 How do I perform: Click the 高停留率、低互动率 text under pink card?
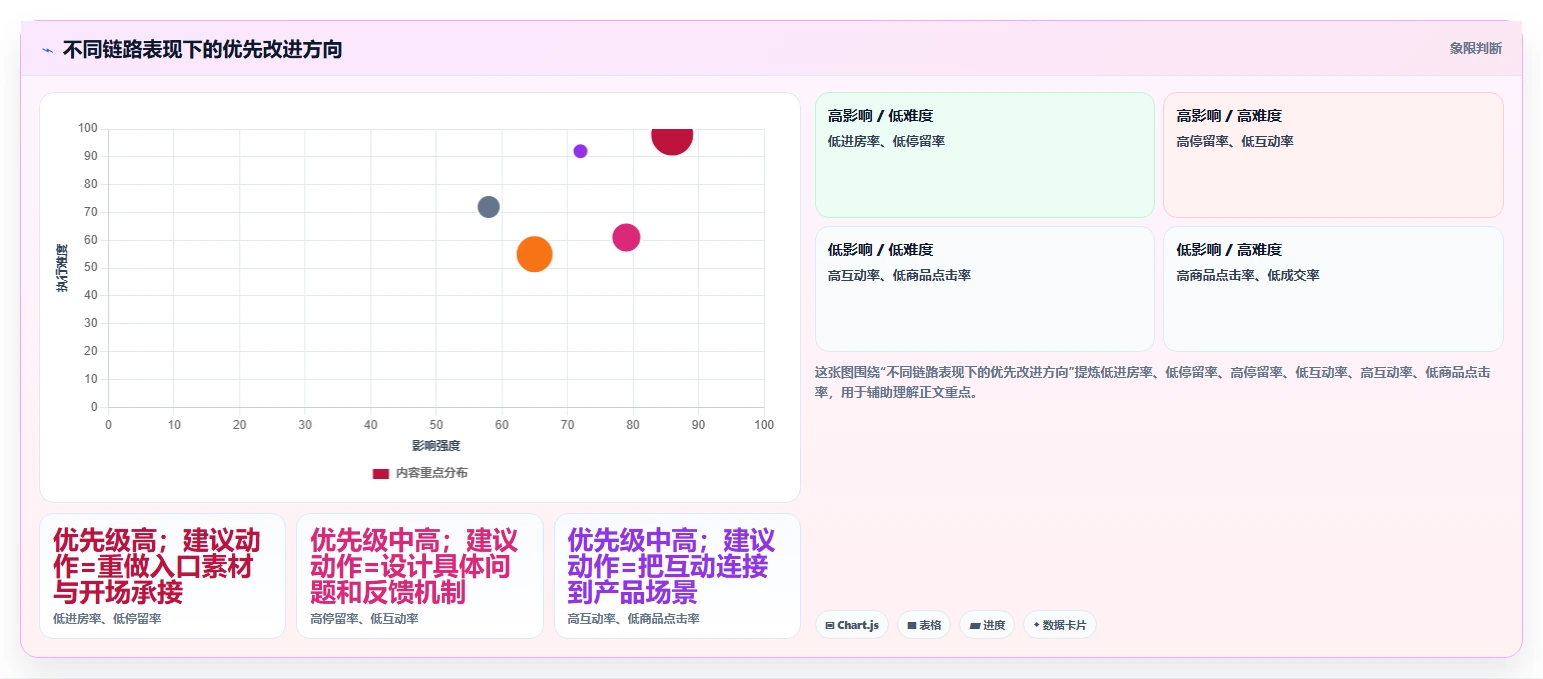click(364, 619)
